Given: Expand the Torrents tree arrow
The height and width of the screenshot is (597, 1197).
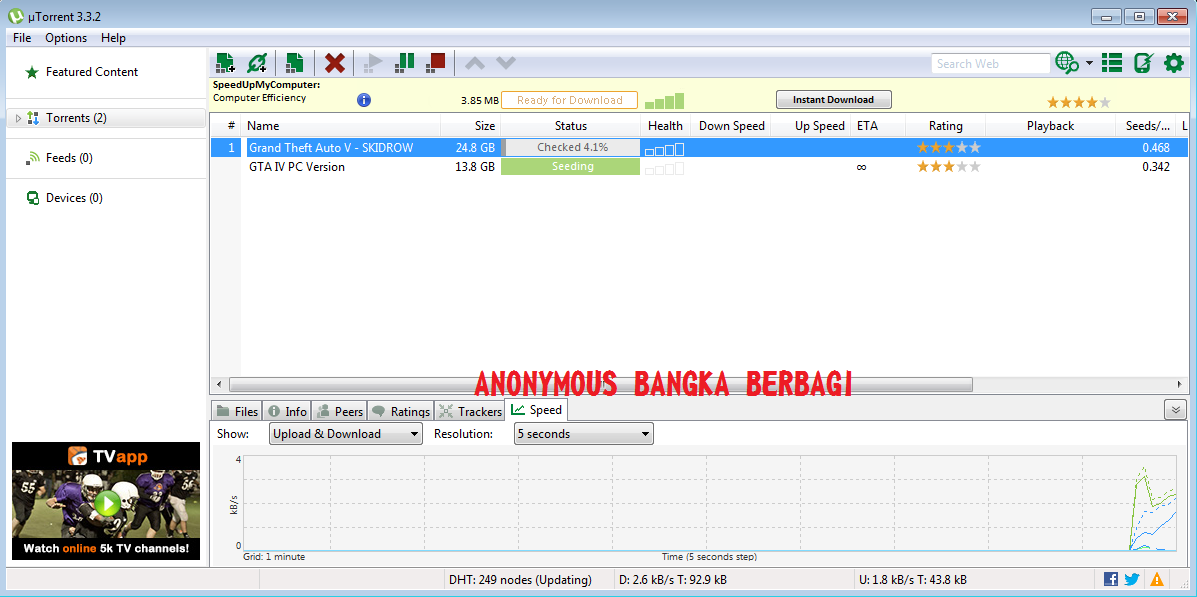Looking at the screenshot, I should coord(18,118).
